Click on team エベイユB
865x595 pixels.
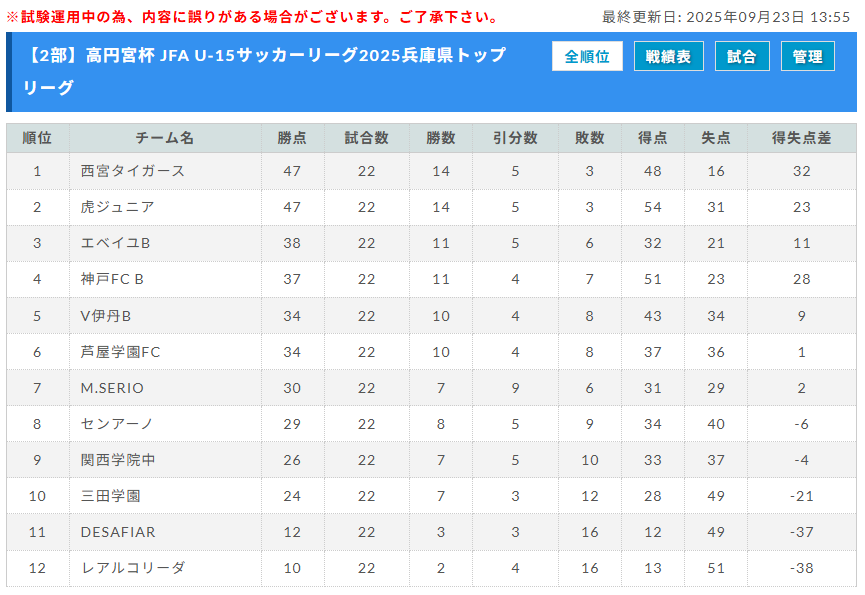(115, 243)
